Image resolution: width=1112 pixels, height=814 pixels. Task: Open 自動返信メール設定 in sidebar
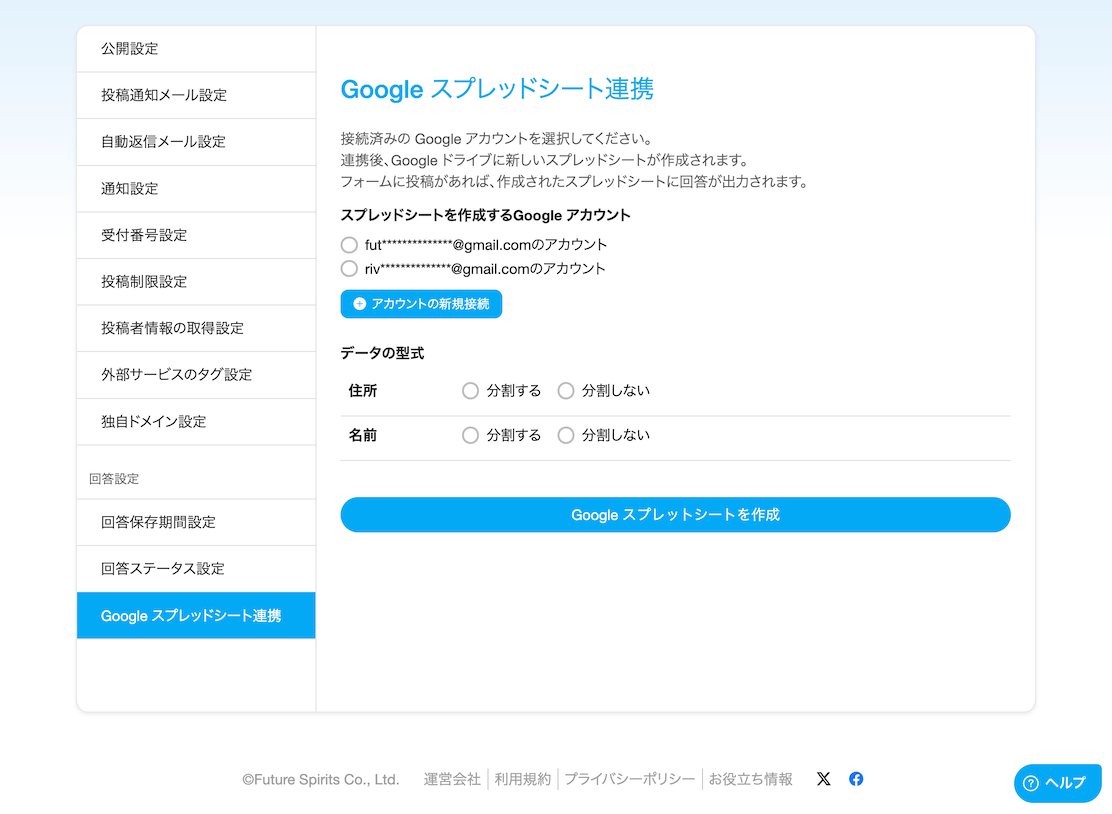pyautogui.click(x=196, y=142)
